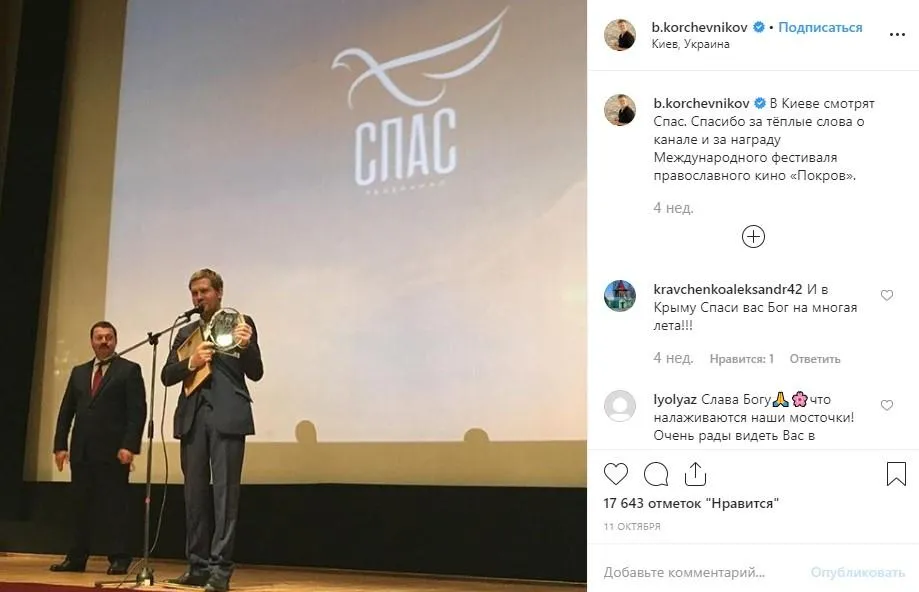Like lyolyaz's comment with the heart

click(x=887, y=405)
